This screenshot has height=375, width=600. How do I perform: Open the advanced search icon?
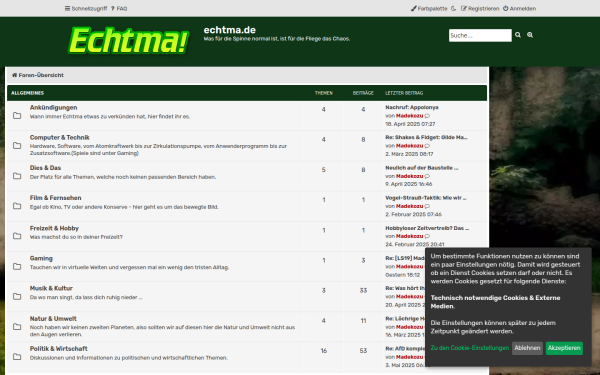530,35
